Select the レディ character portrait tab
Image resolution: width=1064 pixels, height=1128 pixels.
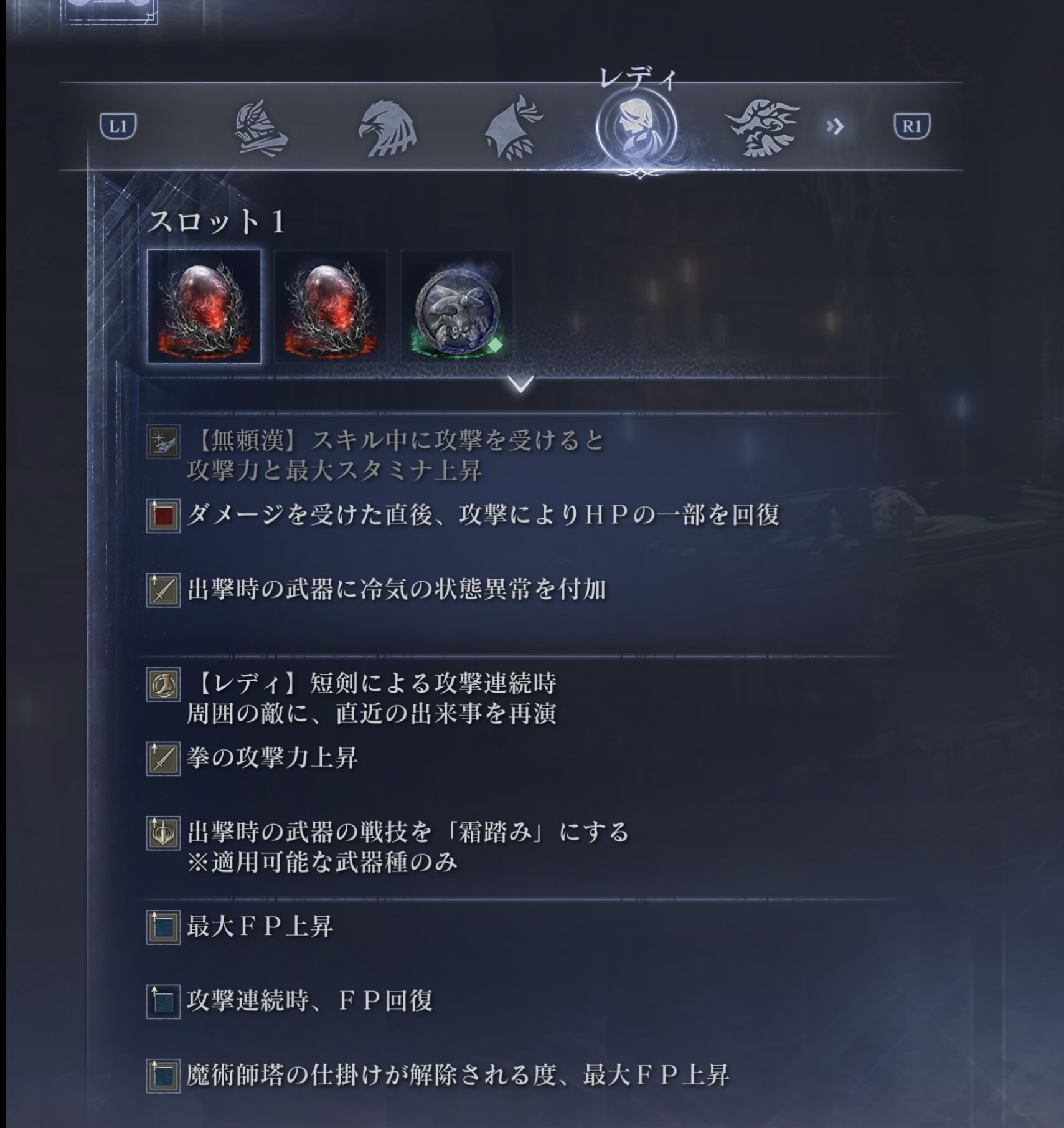coord(636,128)
